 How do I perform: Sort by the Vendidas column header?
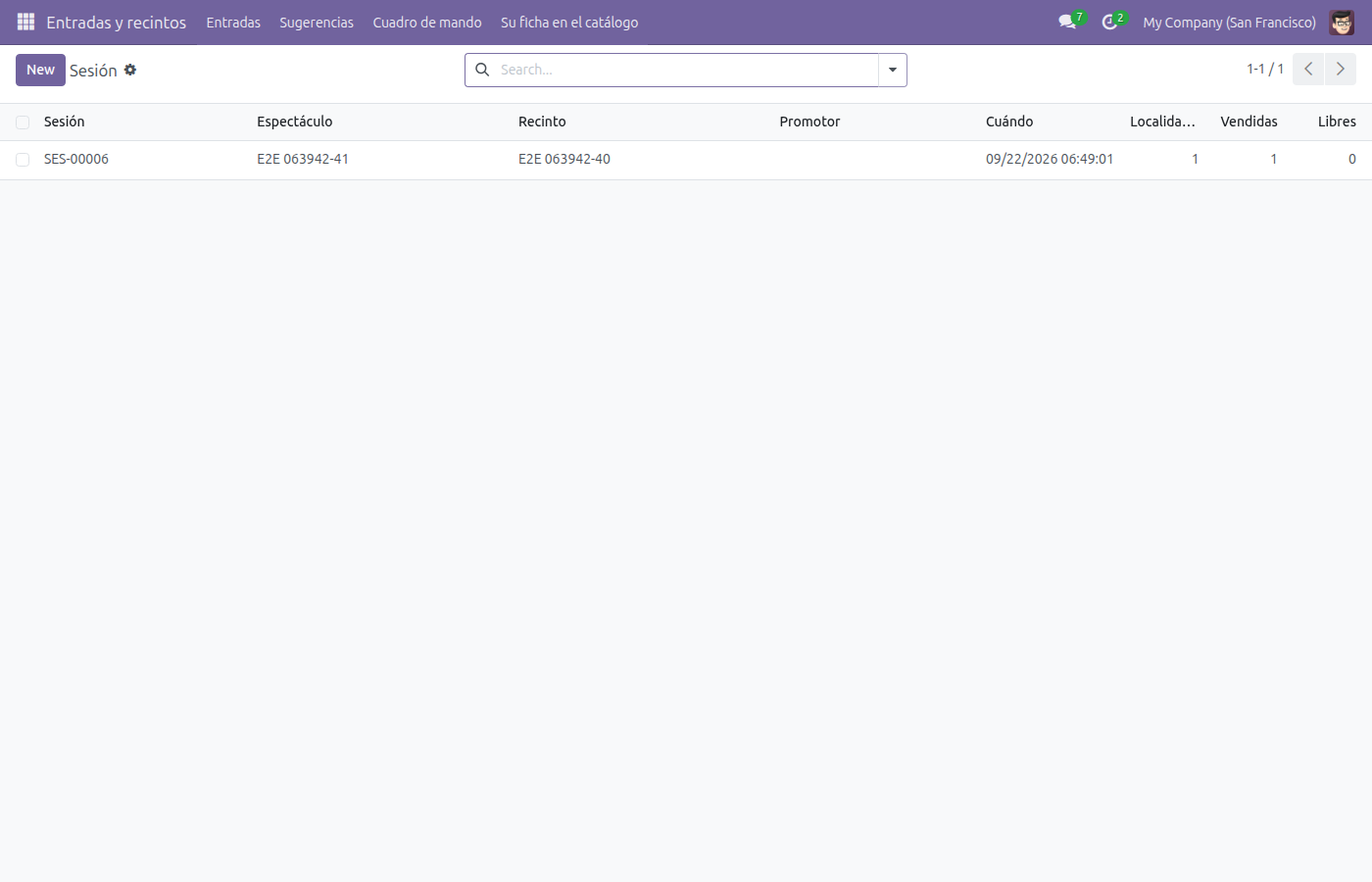click(x=1249, y=122)
